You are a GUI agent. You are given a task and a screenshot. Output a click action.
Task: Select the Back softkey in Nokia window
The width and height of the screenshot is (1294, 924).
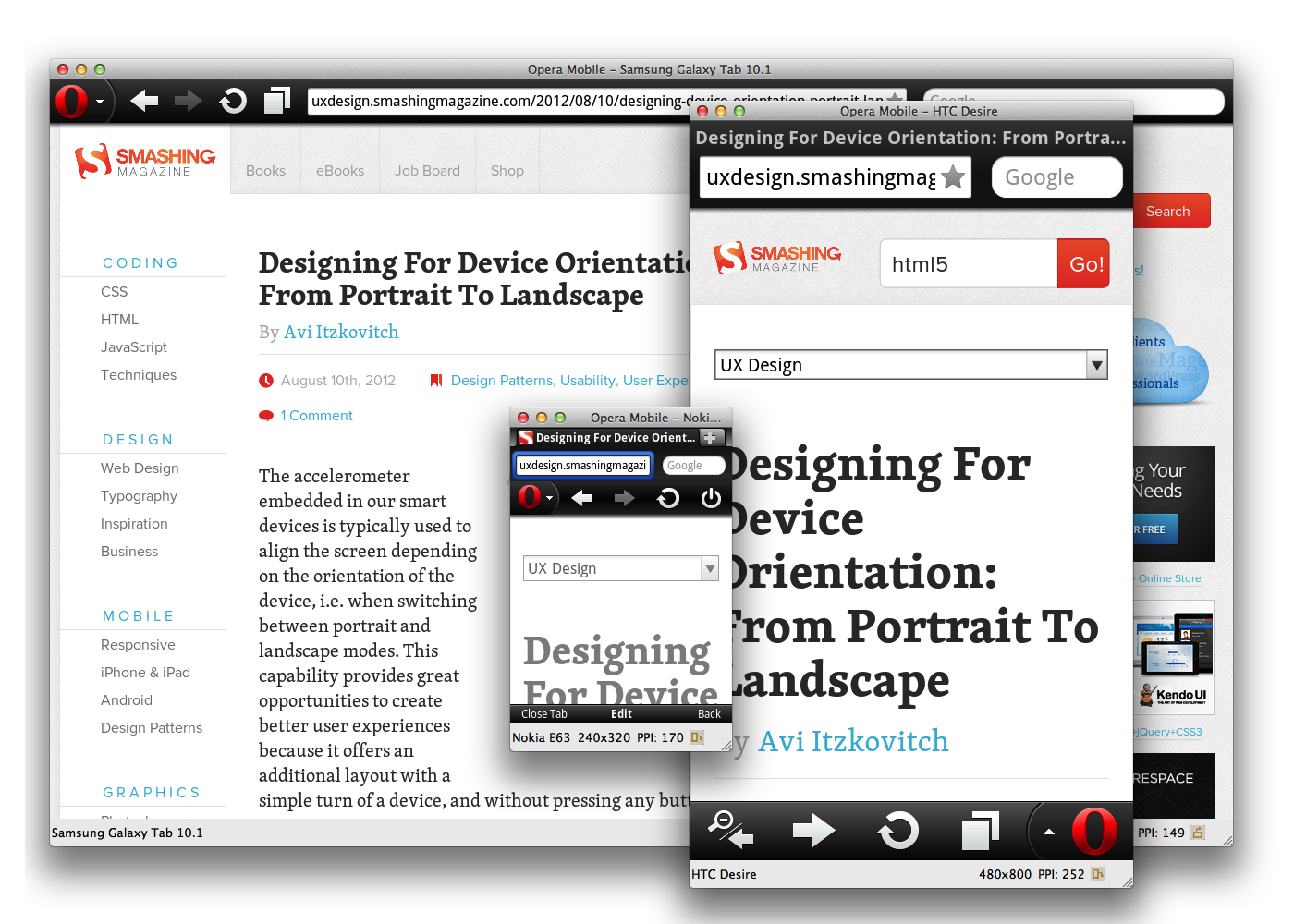[x=709, y=714]
